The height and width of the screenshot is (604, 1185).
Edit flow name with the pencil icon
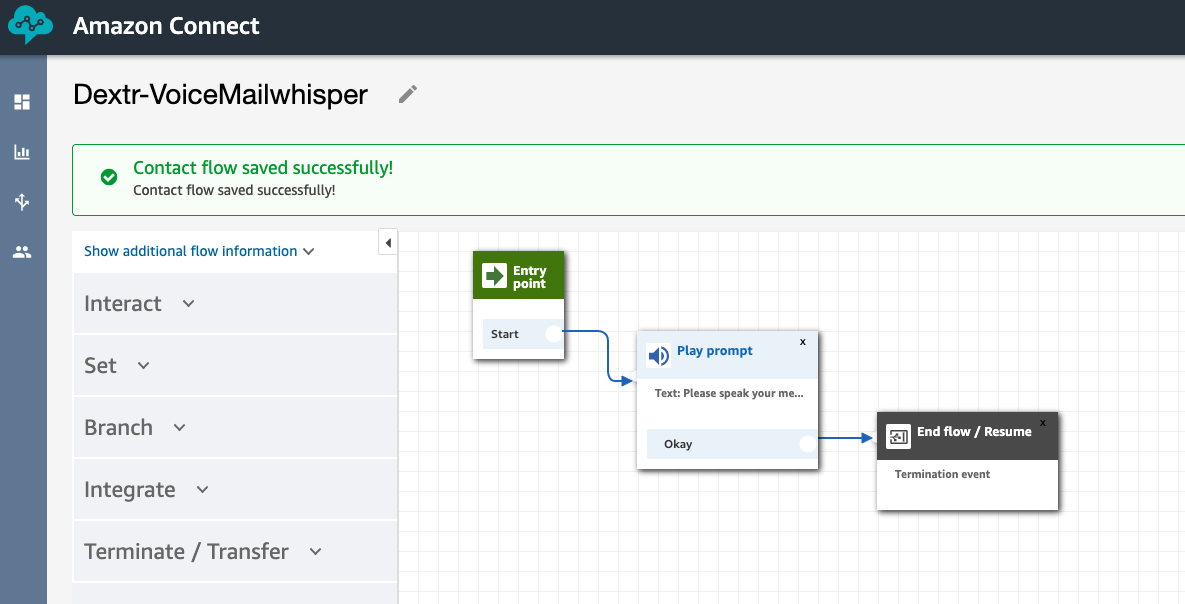point(408,94)
